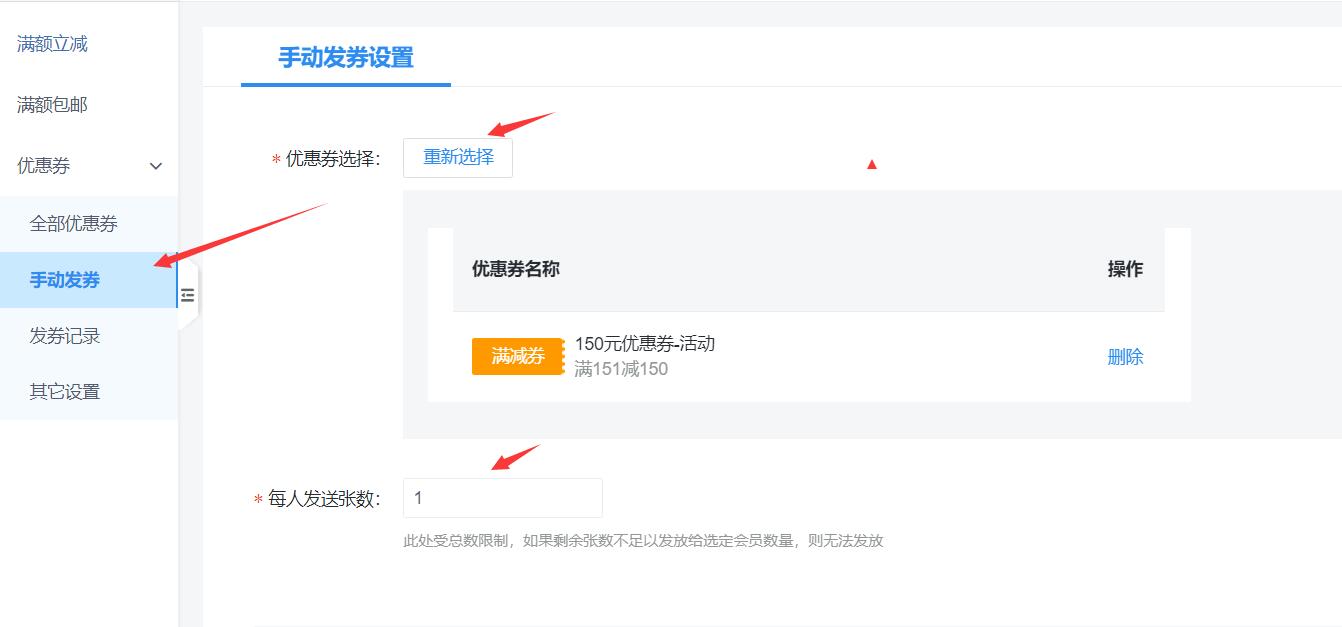Select 手动发券 in the sidebar
Viewport: 1342px width, 627px height.
(x=65, y=280)
